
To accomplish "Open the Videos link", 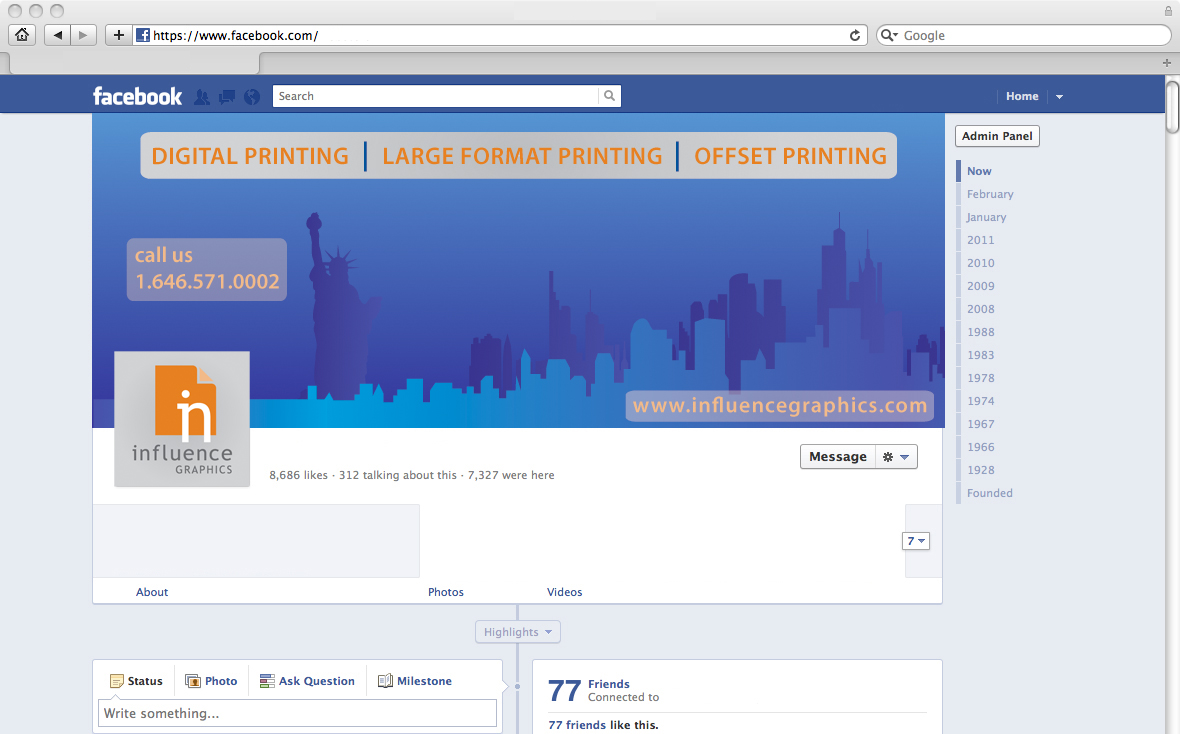I will (564, 592).
